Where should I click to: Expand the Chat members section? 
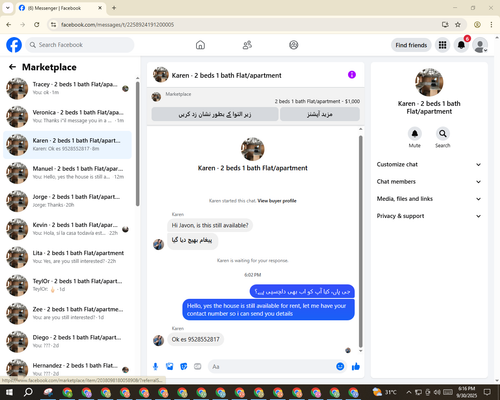click(x=429, y=182)
